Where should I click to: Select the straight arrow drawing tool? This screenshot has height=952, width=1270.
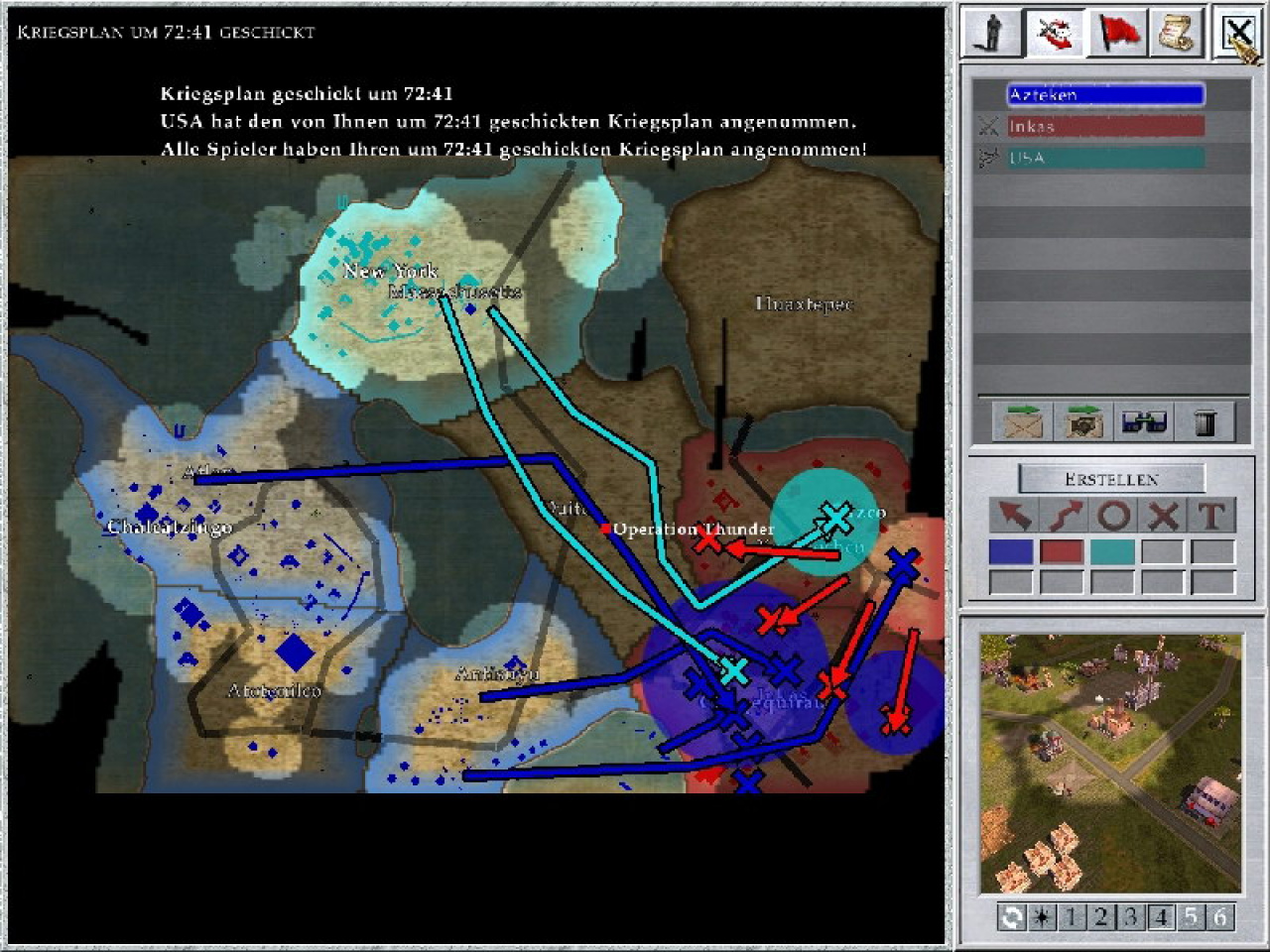click(1012, 516)
